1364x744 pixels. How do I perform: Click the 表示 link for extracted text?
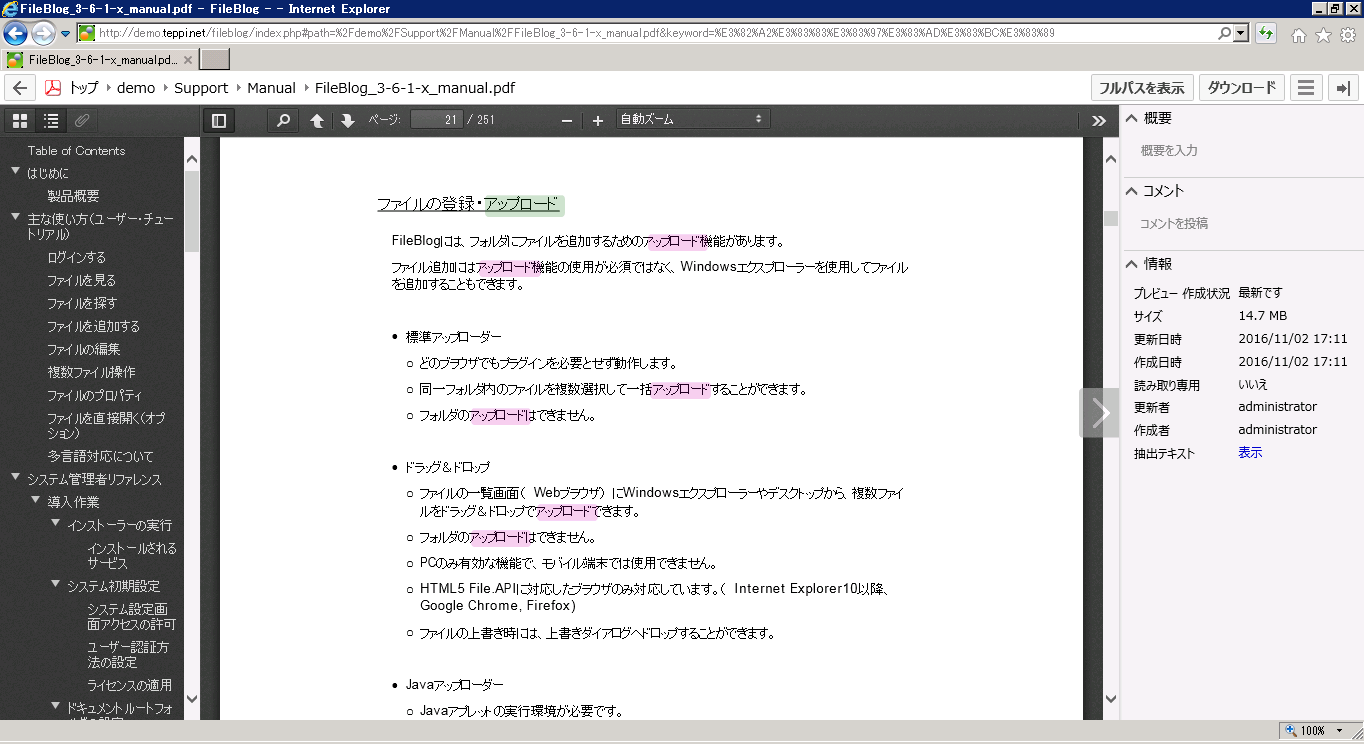tap(1250, 453)
